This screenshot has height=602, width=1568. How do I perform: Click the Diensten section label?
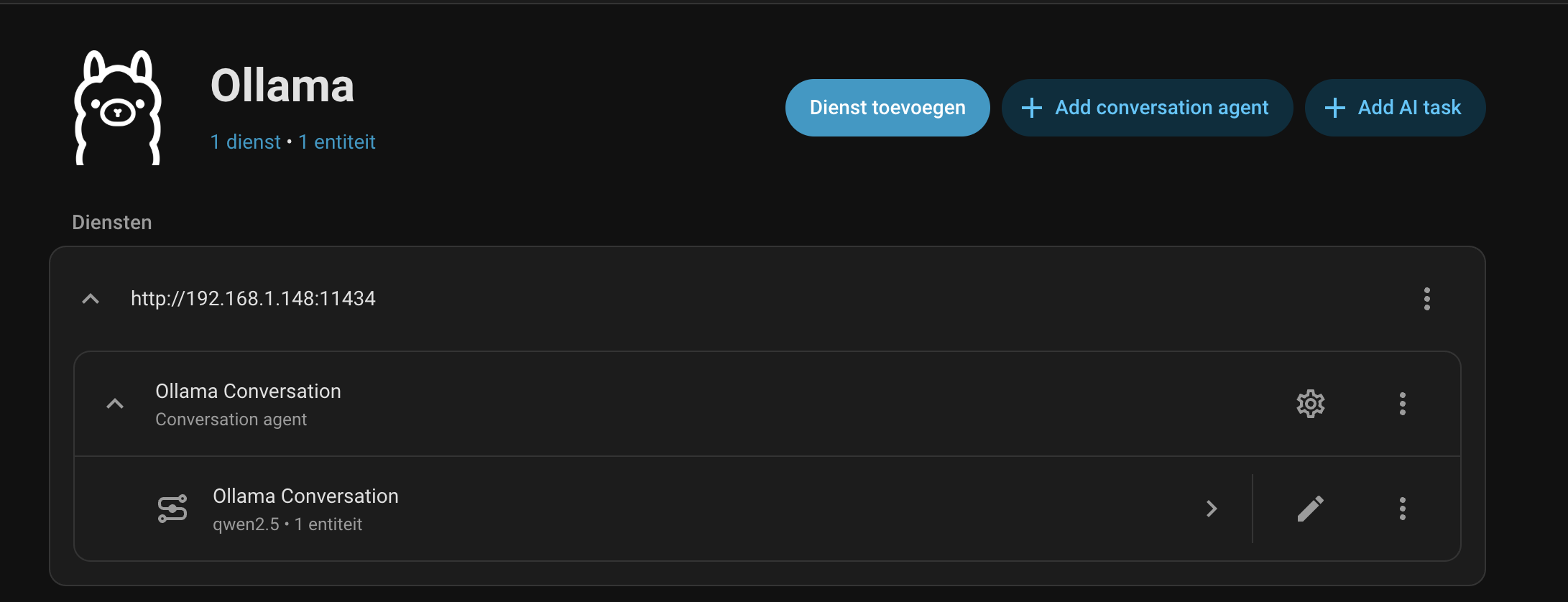(x=112, y=223)
